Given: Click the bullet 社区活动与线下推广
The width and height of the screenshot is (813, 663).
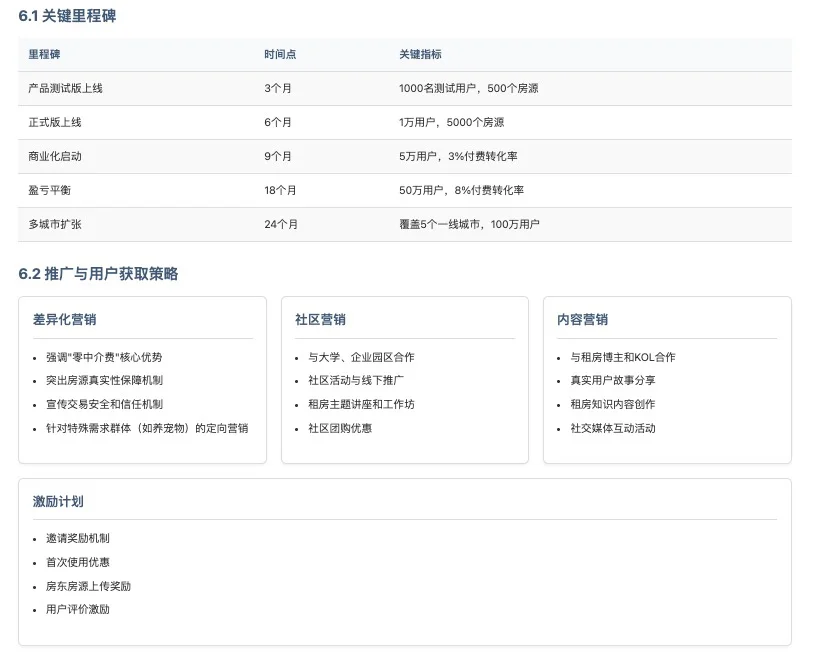Looking at the screenshot, I should click(x=356, y=380).
